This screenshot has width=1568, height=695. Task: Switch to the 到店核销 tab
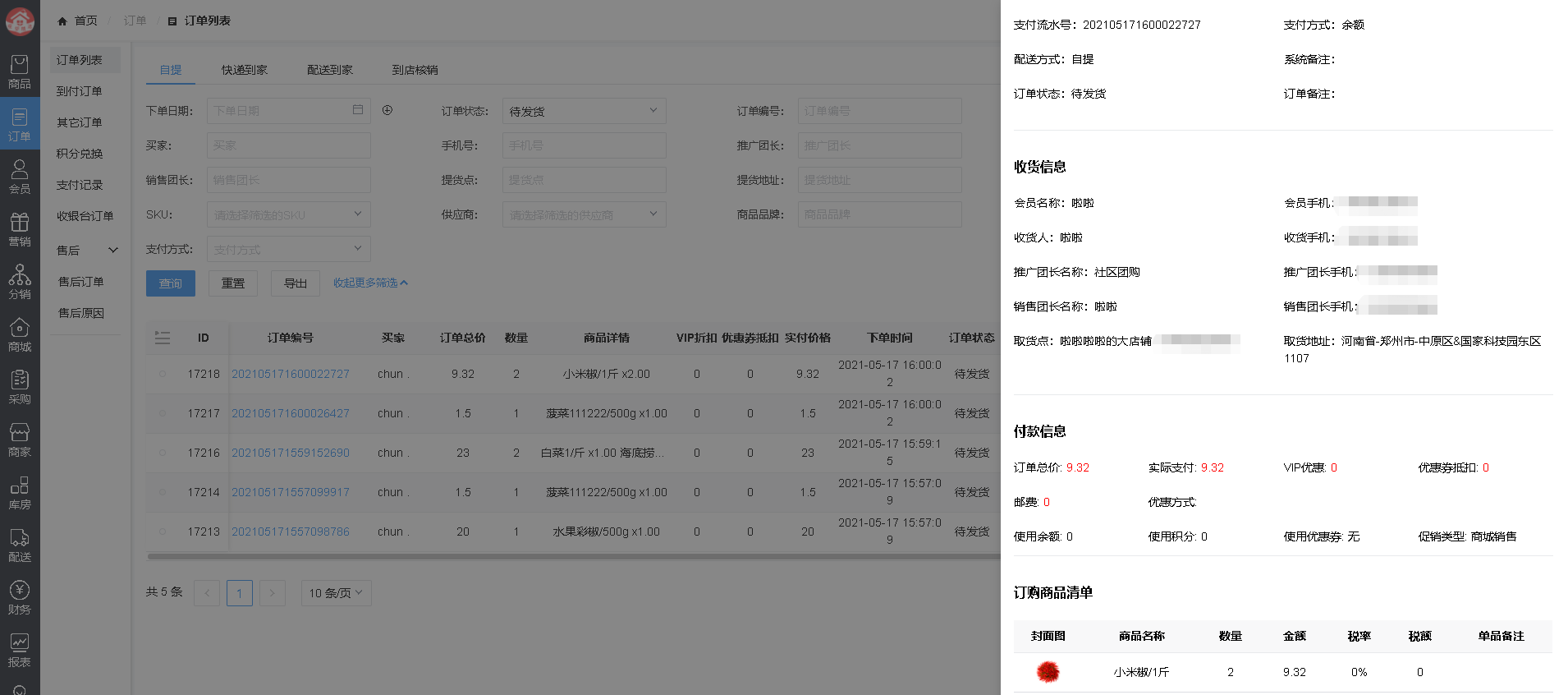415,70
